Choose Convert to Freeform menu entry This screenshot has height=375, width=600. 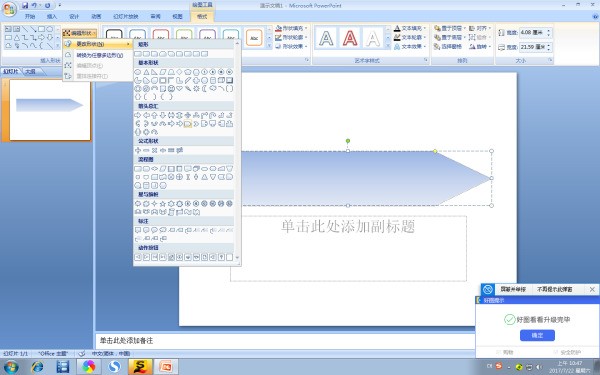click(98, 55)
